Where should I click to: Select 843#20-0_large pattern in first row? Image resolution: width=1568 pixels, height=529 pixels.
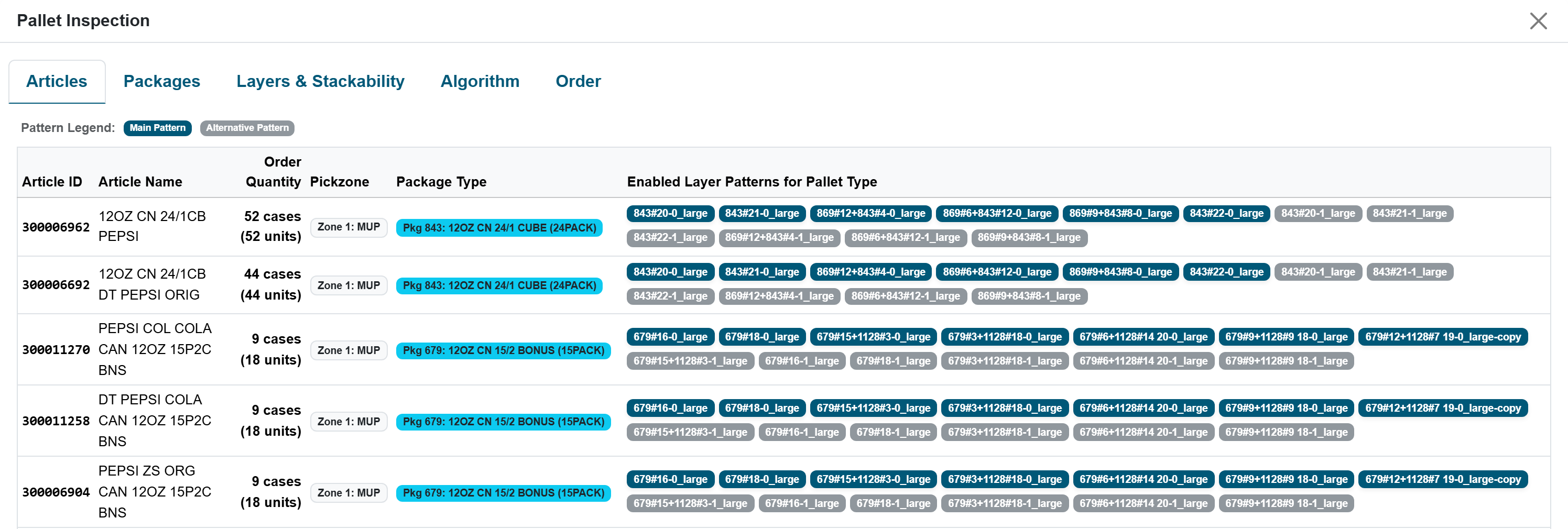click(x=670, y=213)
